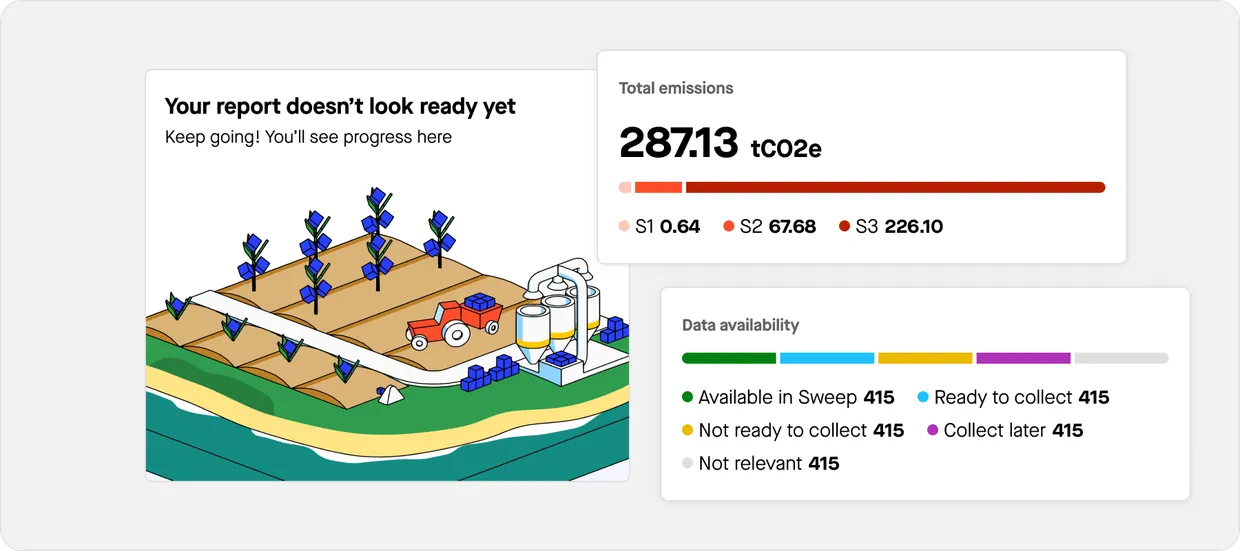Click the blue Ready to collect legend dot

click(923, 398)
